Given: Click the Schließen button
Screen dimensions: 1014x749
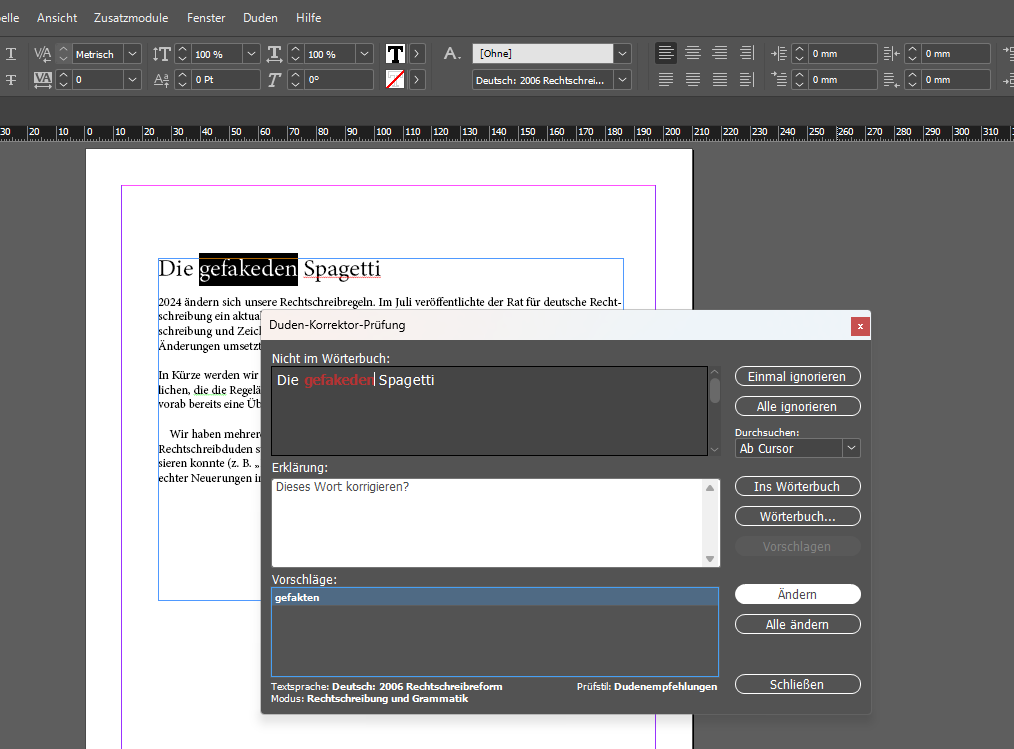Looking at the screenshot, I should coord(797,684).
